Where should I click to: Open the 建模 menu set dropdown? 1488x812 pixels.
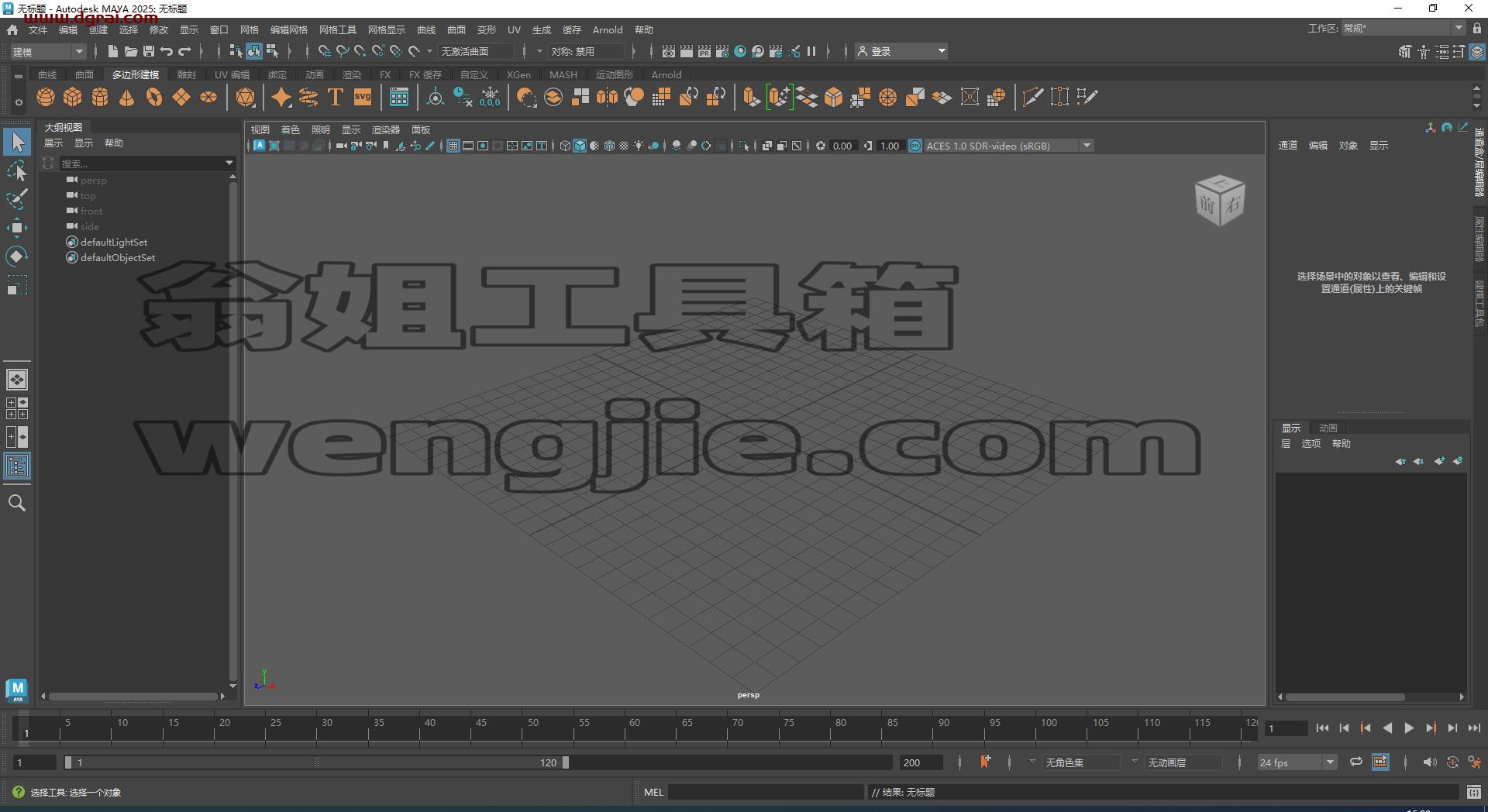pyautogui.click(x=47, y=52)
